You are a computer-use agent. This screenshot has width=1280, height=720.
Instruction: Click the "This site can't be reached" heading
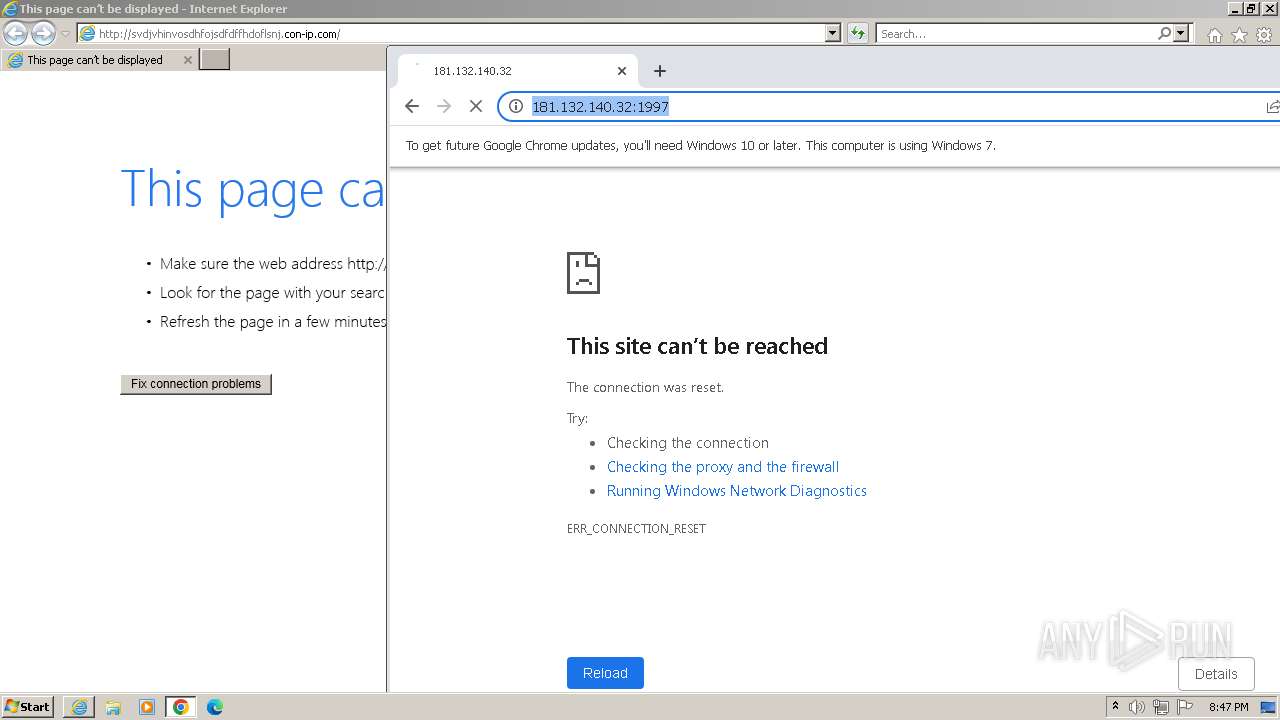click(x=697, y=346)
